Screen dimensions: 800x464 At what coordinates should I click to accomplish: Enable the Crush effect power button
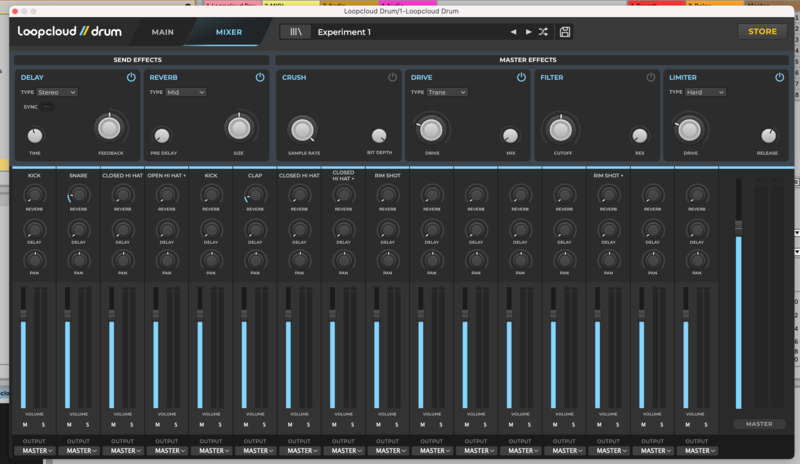pyautogui.click(x=392, y=77)
